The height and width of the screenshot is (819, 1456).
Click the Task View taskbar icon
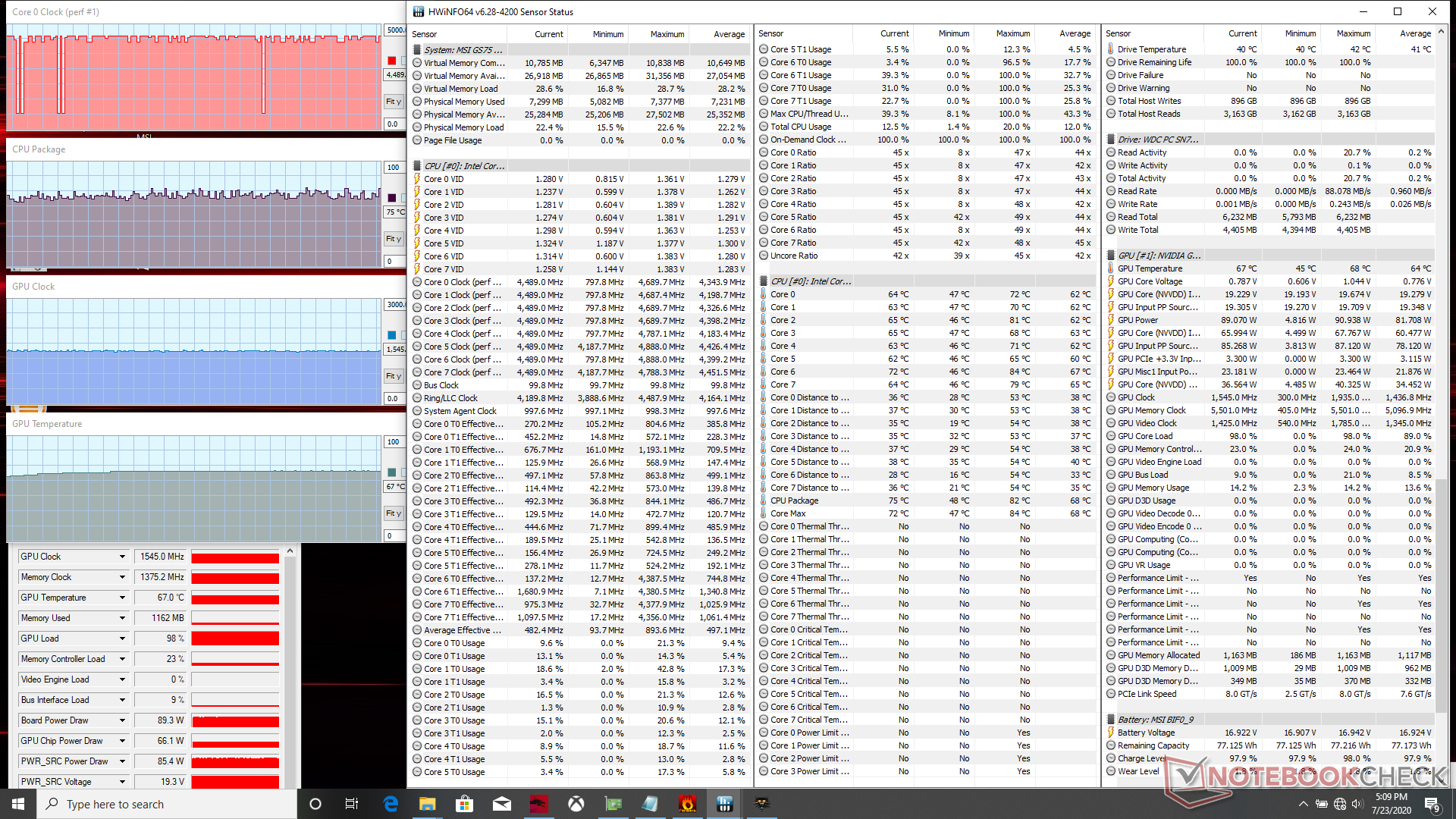click(352, 804)
